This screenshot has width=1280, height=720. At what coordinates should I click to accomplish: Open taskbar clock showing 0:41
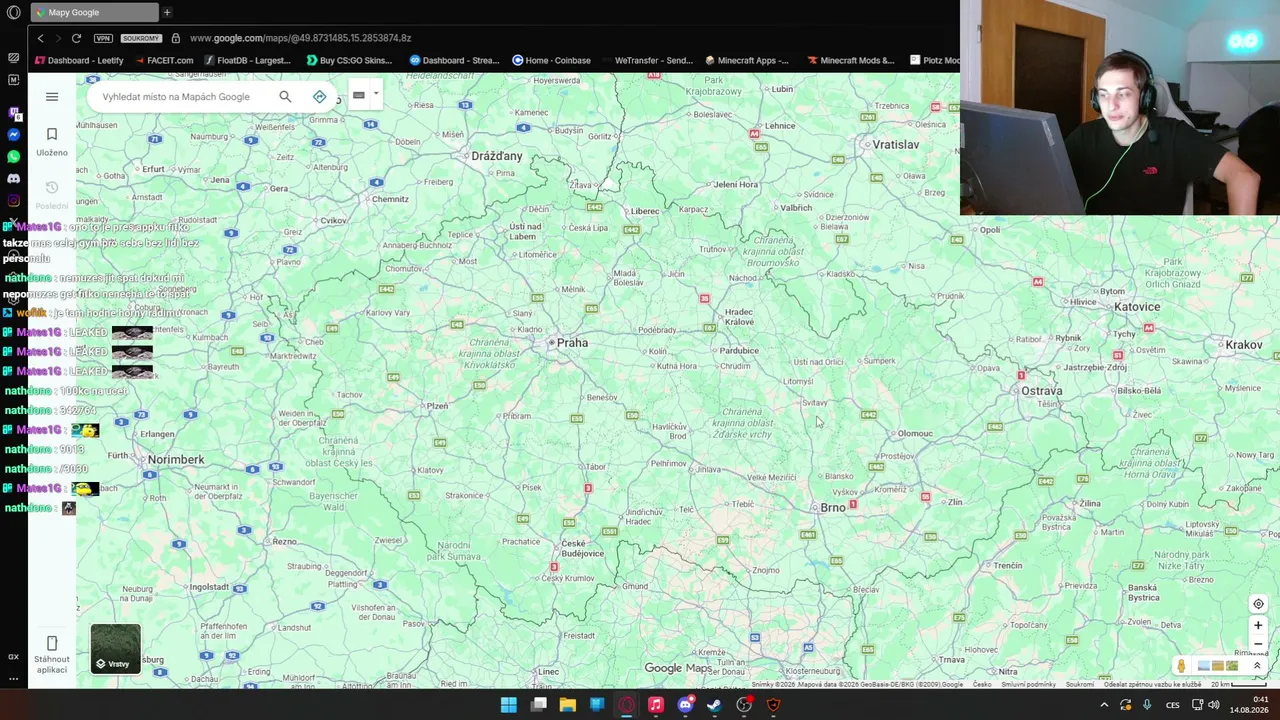click(x=1250, y=705)
